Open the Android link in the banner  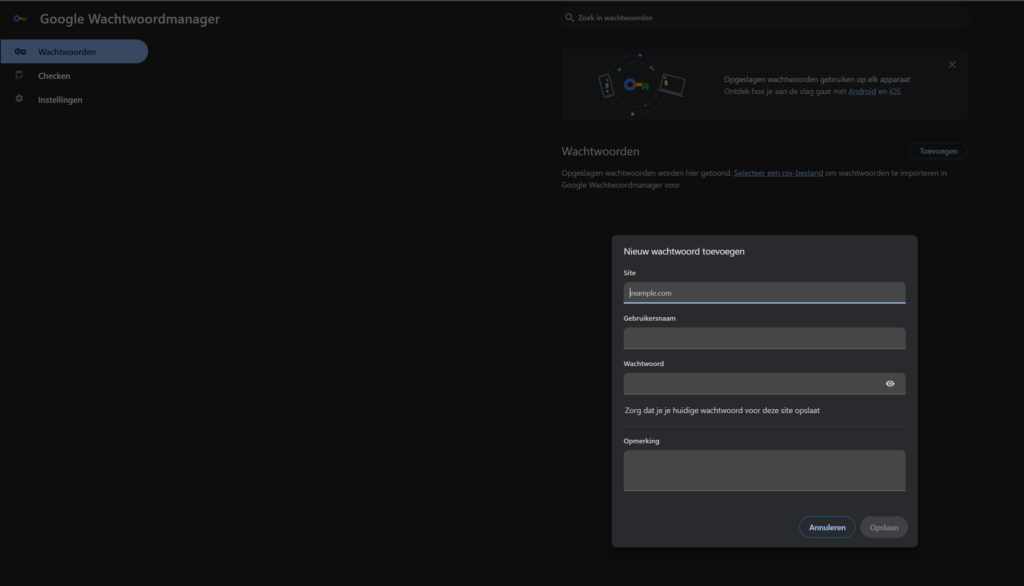tap(862, 91)
